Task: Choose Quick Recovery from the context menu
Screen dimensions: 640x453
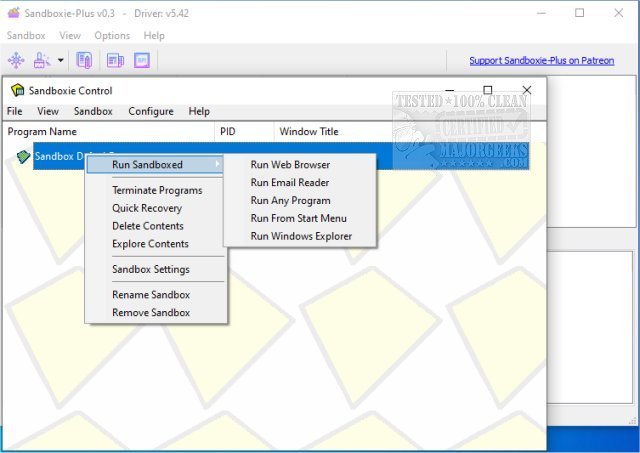Action: pyautogui.click(x=147, y=208)
